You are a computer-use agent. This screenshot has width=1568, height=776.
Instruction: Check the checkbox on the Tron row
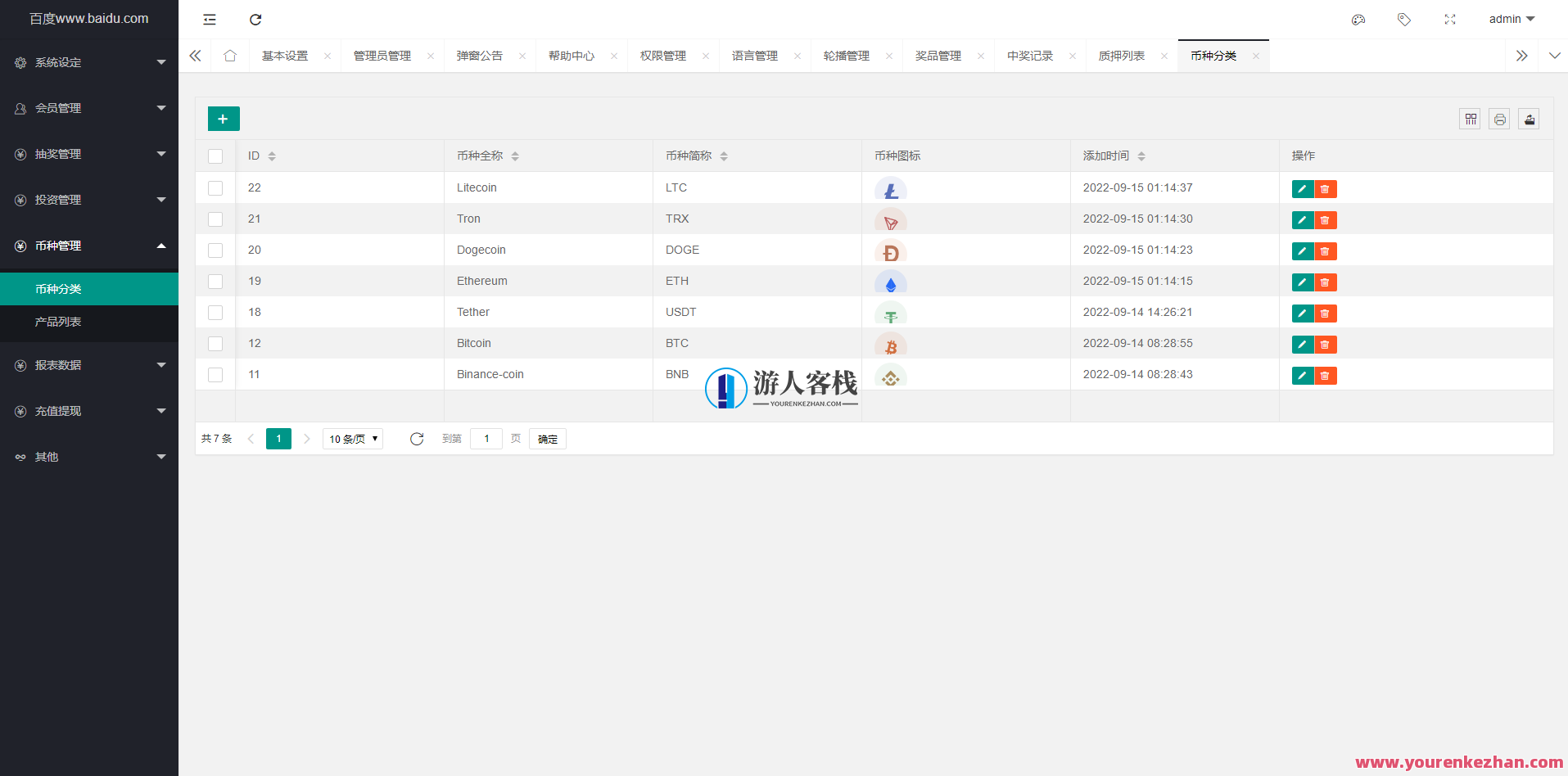215,219
